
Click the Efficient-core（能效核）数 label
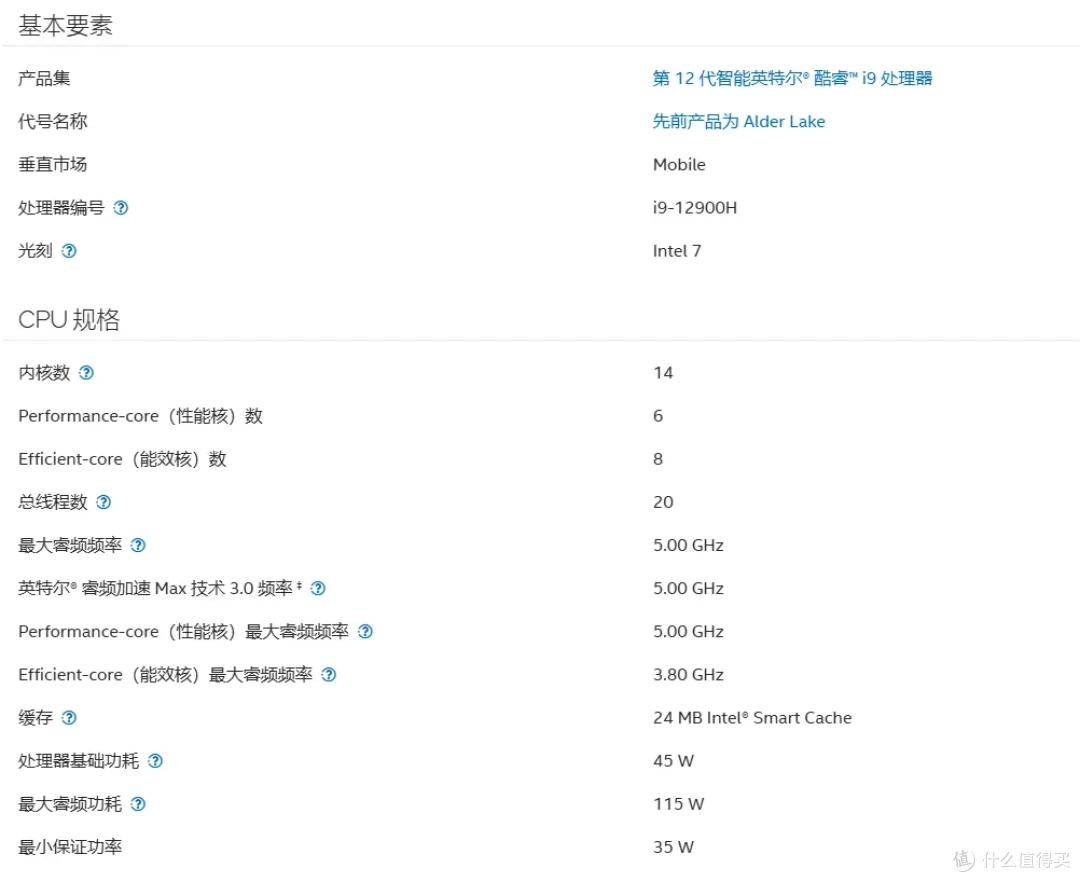pyautogui.click(x=123, y=459)
